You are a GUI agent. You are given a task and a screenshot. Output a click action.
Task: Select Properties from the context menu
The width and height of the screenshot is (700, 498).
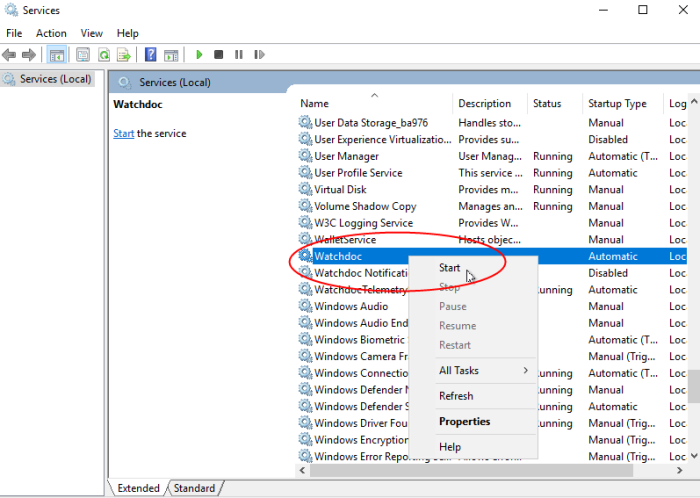(x=465, y=422)
